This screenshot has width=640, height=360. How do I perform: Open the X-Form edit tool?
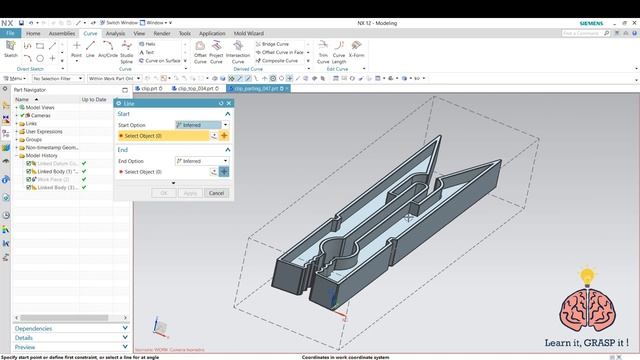[356, 49]
